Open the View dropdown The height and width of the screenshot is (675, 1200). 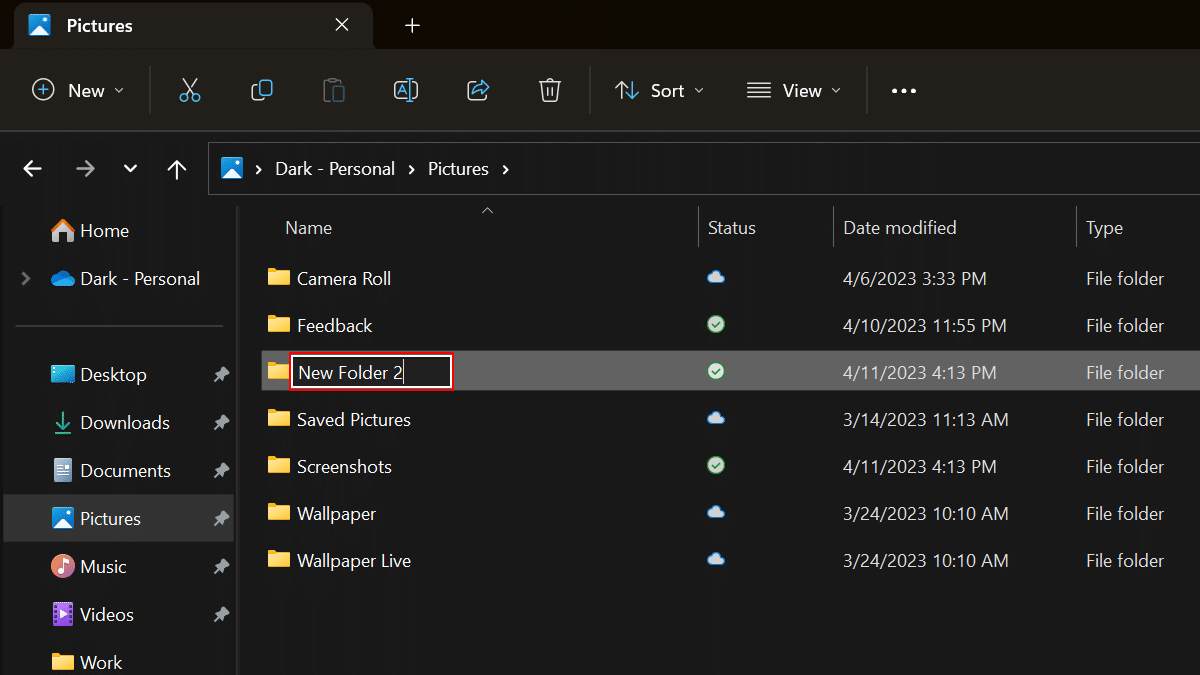click(794, 90)
